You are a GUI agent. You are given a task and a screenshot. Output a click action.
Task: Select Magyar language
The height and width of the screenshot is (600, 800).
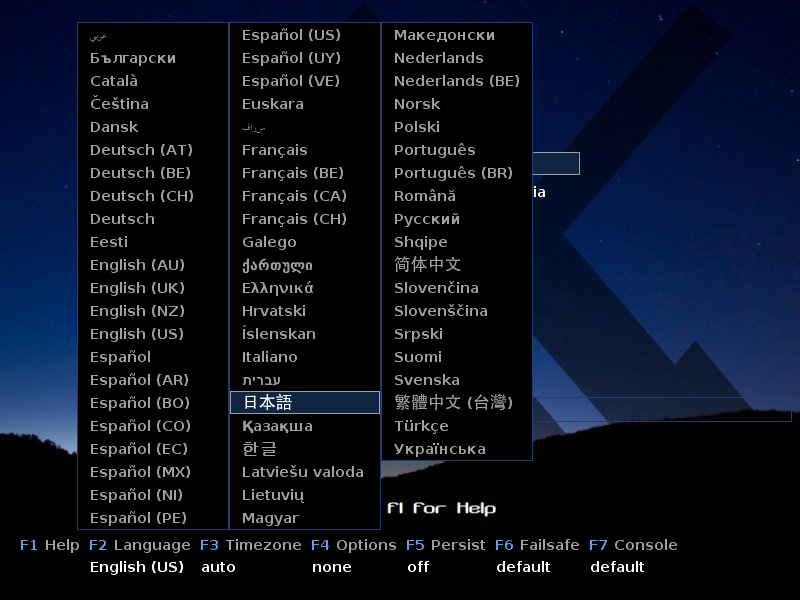pos(270,518)
